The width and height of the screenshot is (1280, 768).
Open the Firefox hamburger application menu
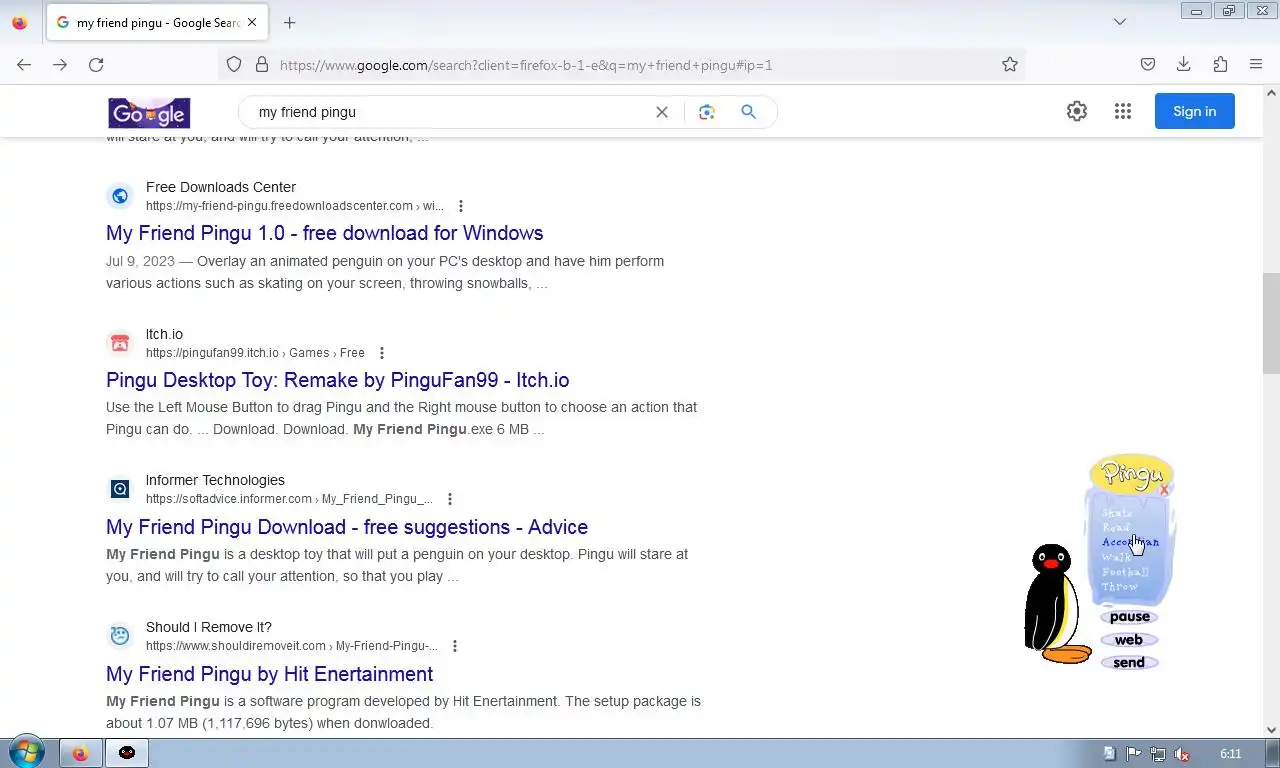coord(1256,65)
